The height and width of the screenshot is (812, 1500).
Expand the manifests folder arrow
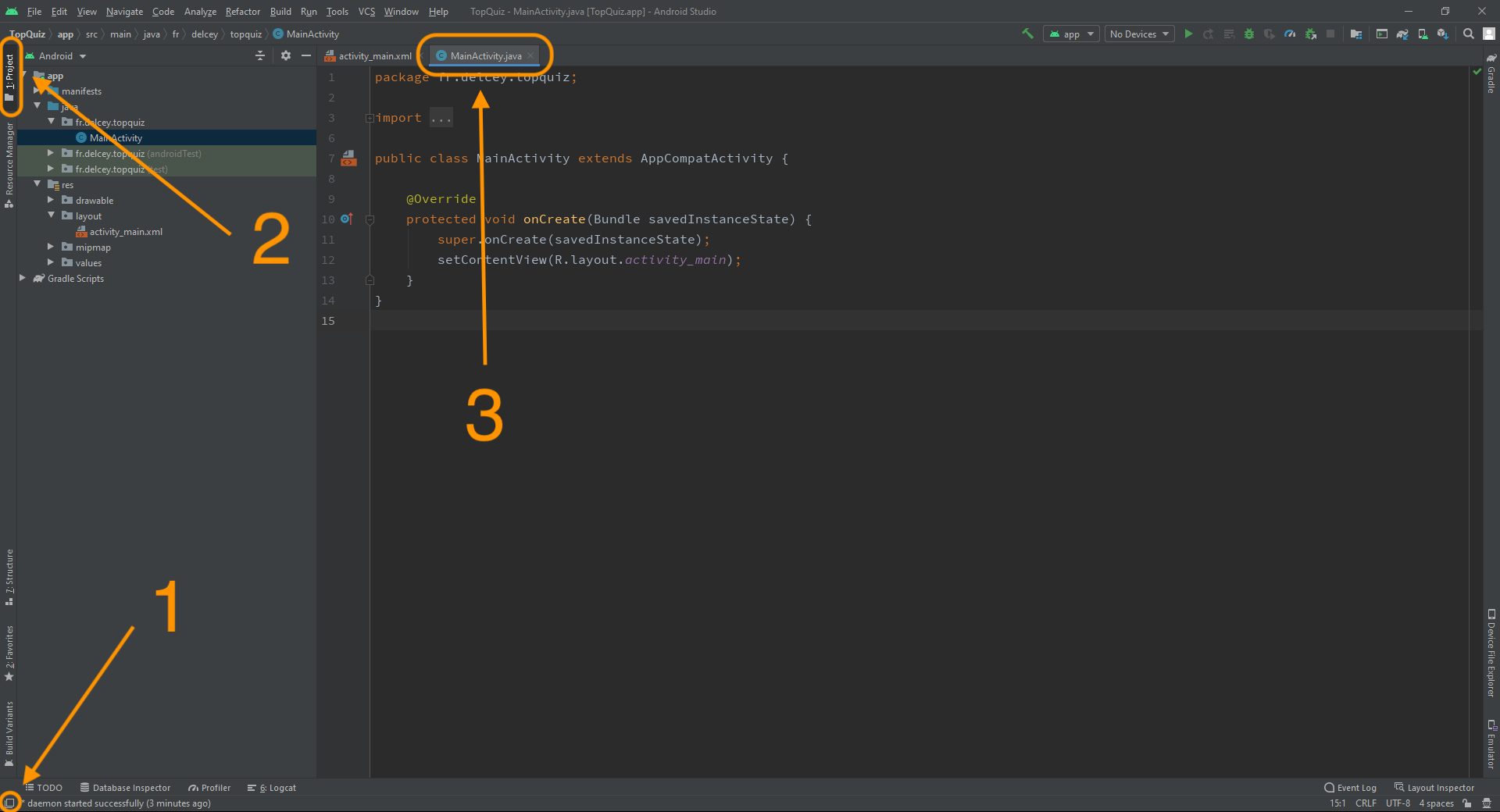37,91
